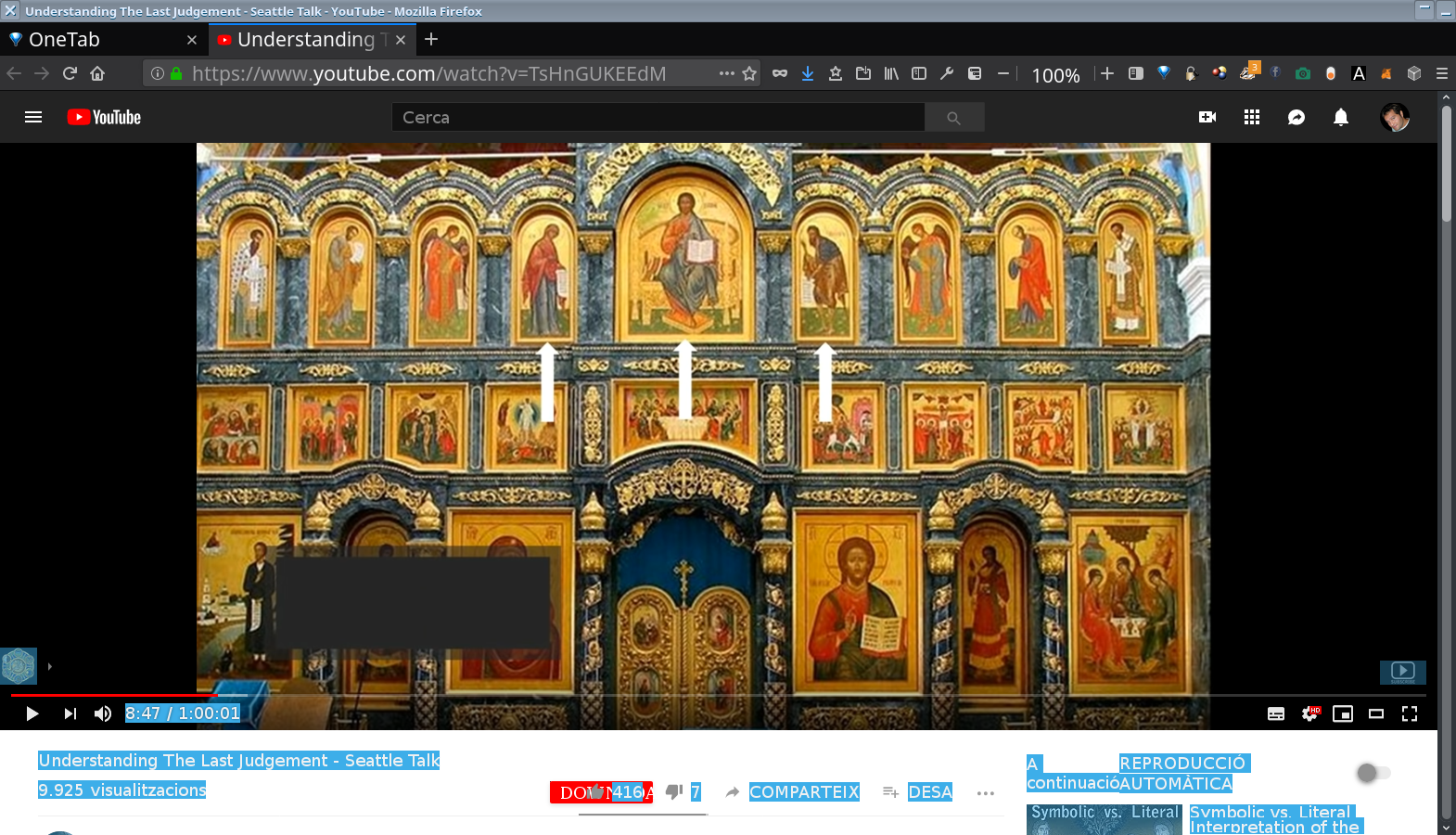
Task: Open developer tools wrench icon
Action: pos(947,73)
